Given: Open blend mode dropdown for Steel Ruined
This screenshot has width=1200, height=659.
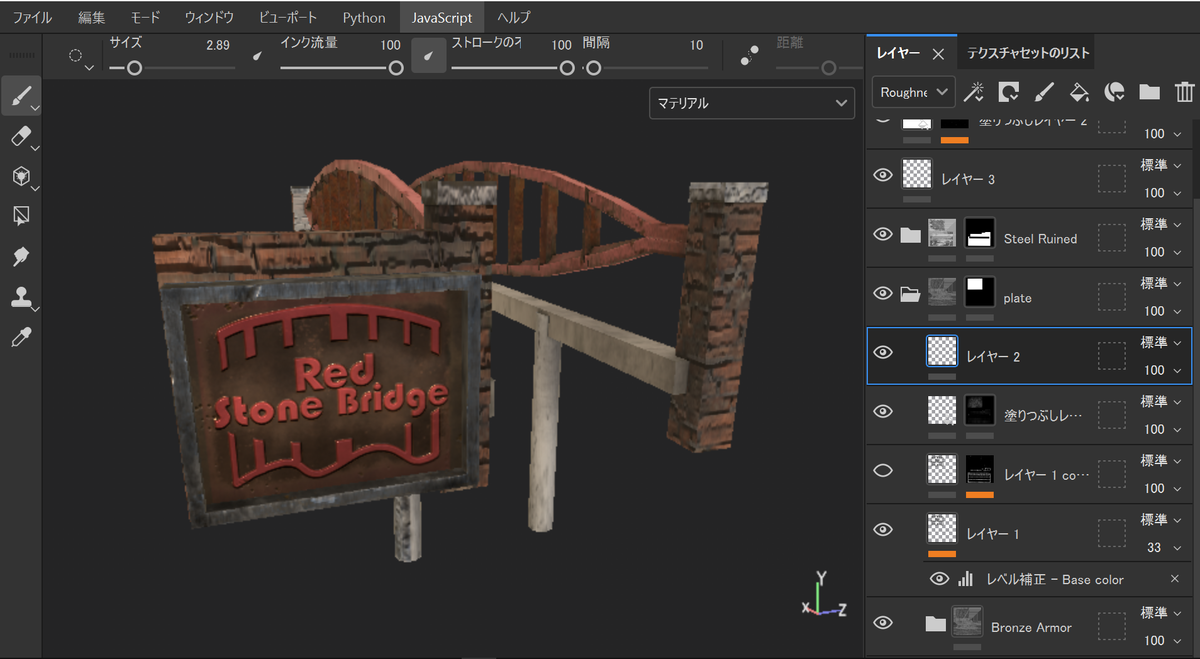Looking at the screenshot, I should pos(1162,224).
